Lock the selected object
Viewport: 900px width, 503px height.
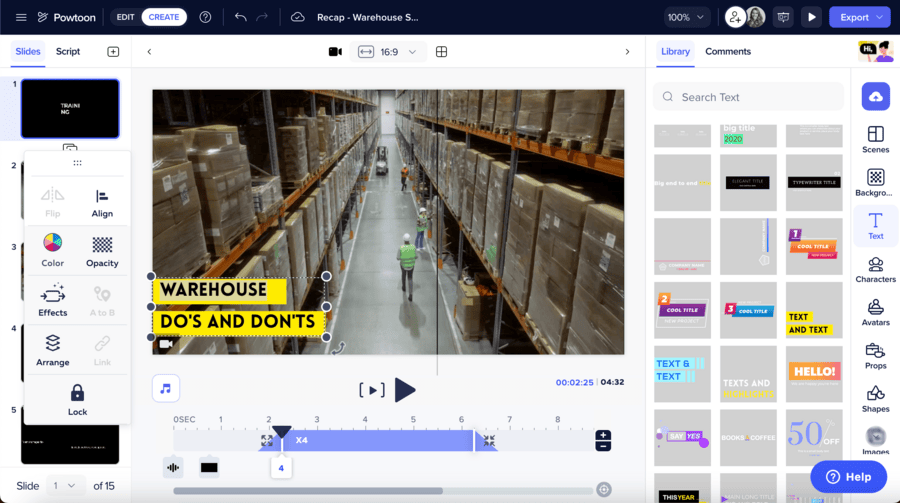coord(77,400)
